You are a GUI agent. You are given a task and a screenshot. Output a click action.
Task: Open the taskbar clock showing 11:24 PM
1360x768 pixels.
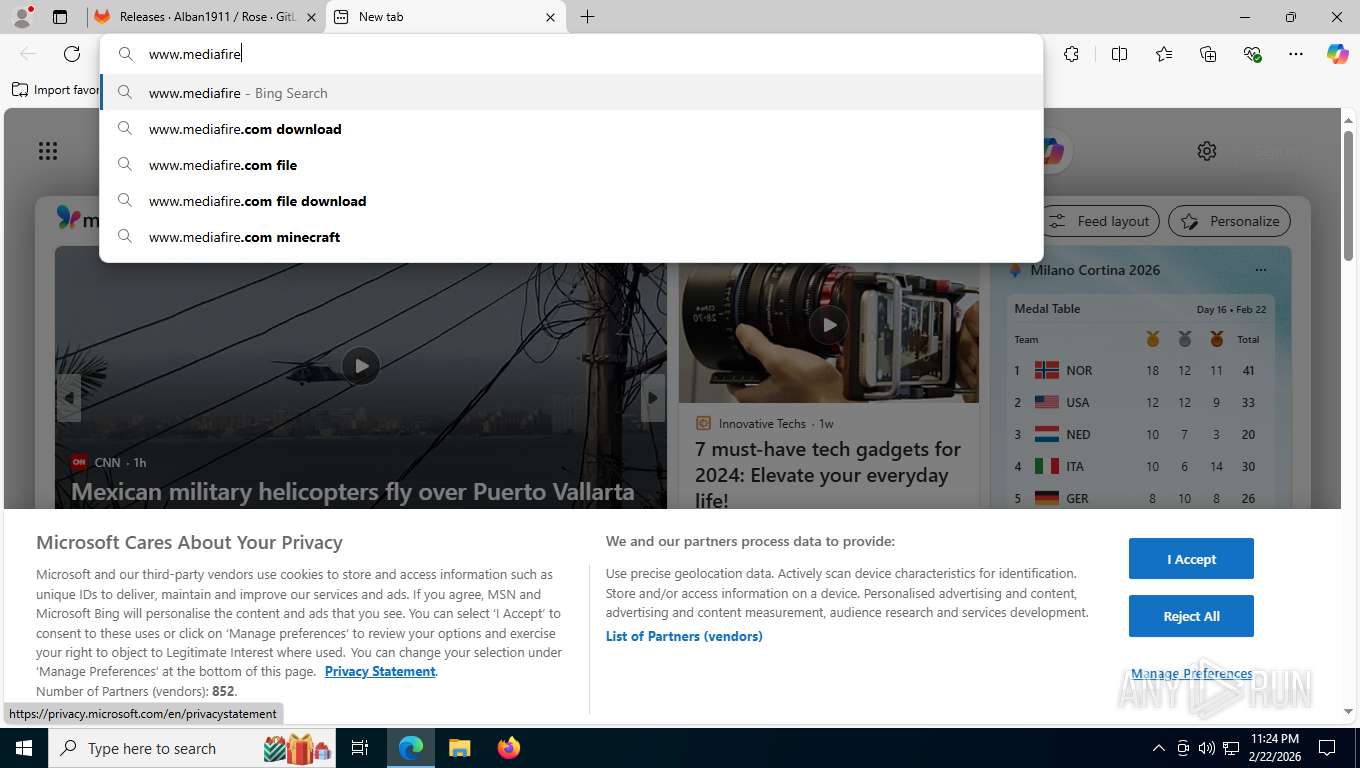coord(1274,748)
